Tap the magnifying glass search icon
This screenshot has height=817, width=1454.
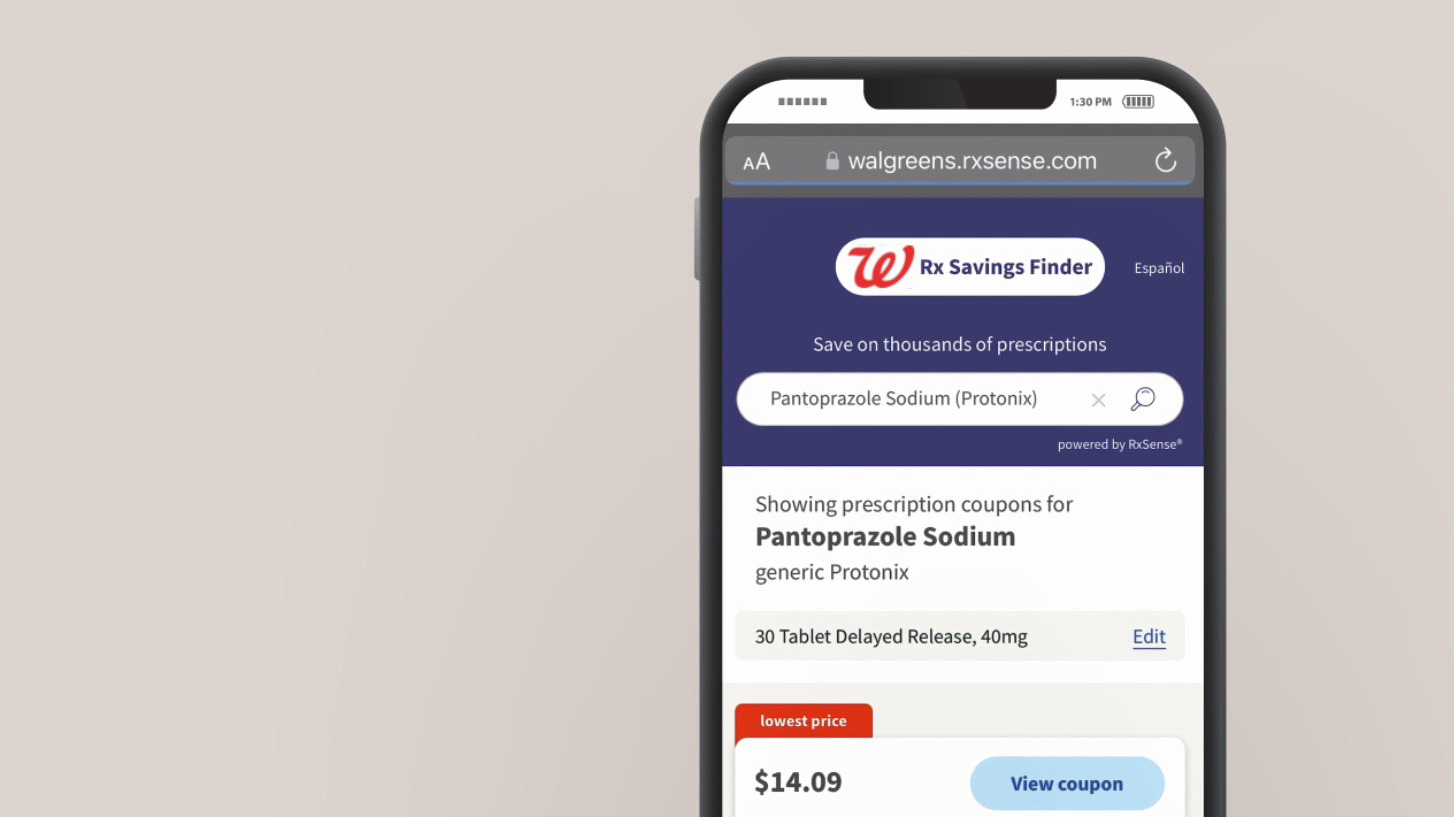click(x=1143, y=399)
